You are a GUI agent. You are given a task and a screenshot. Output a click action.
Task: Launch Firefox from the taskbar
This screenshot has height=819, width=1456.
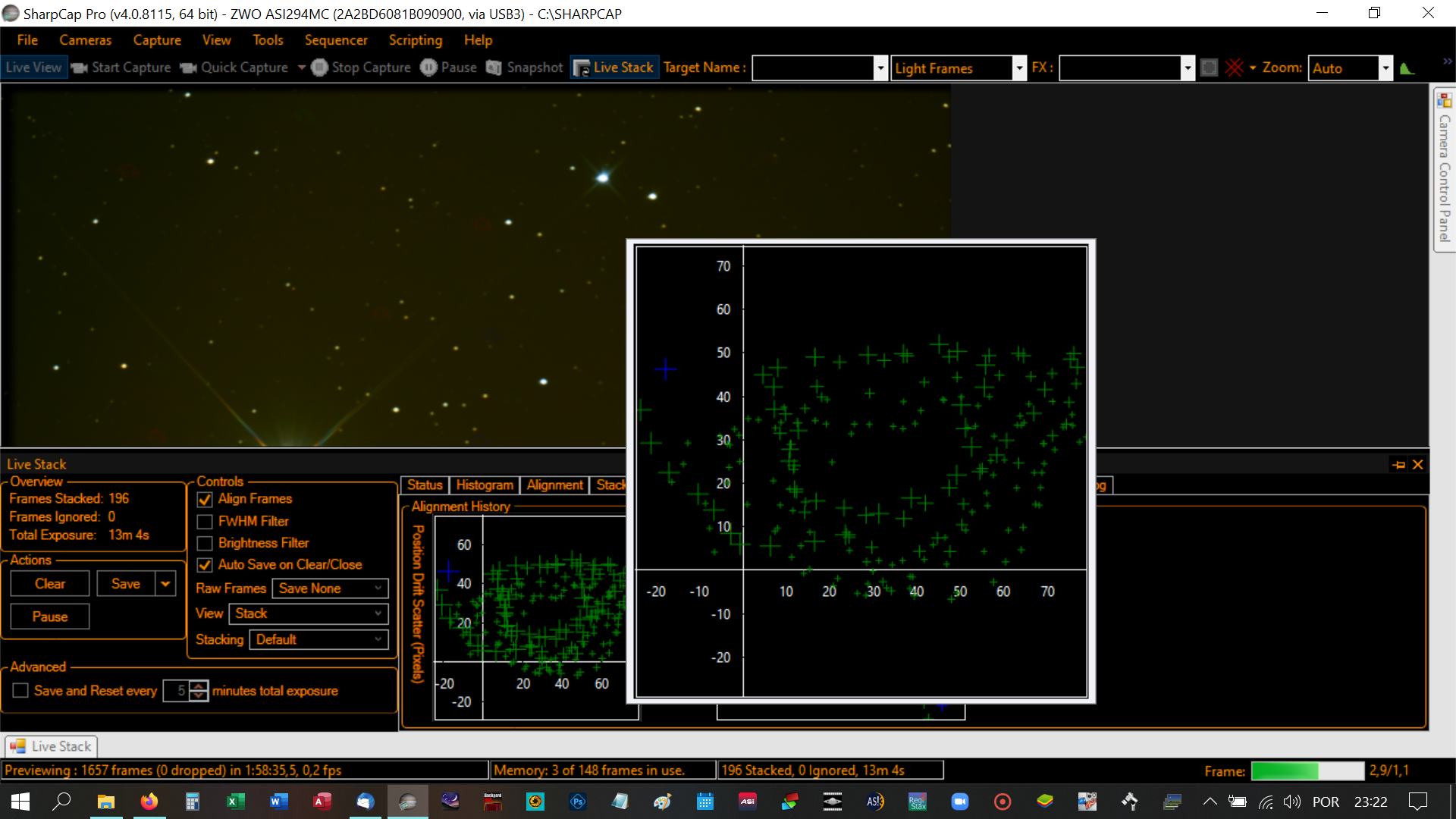pyautogui.click(x=149, y=802)
